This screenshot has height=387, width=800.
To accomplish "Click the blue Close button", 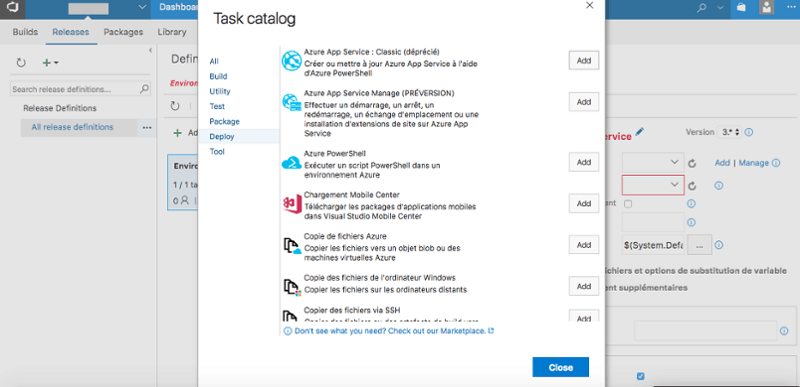I will click(561, 367).
